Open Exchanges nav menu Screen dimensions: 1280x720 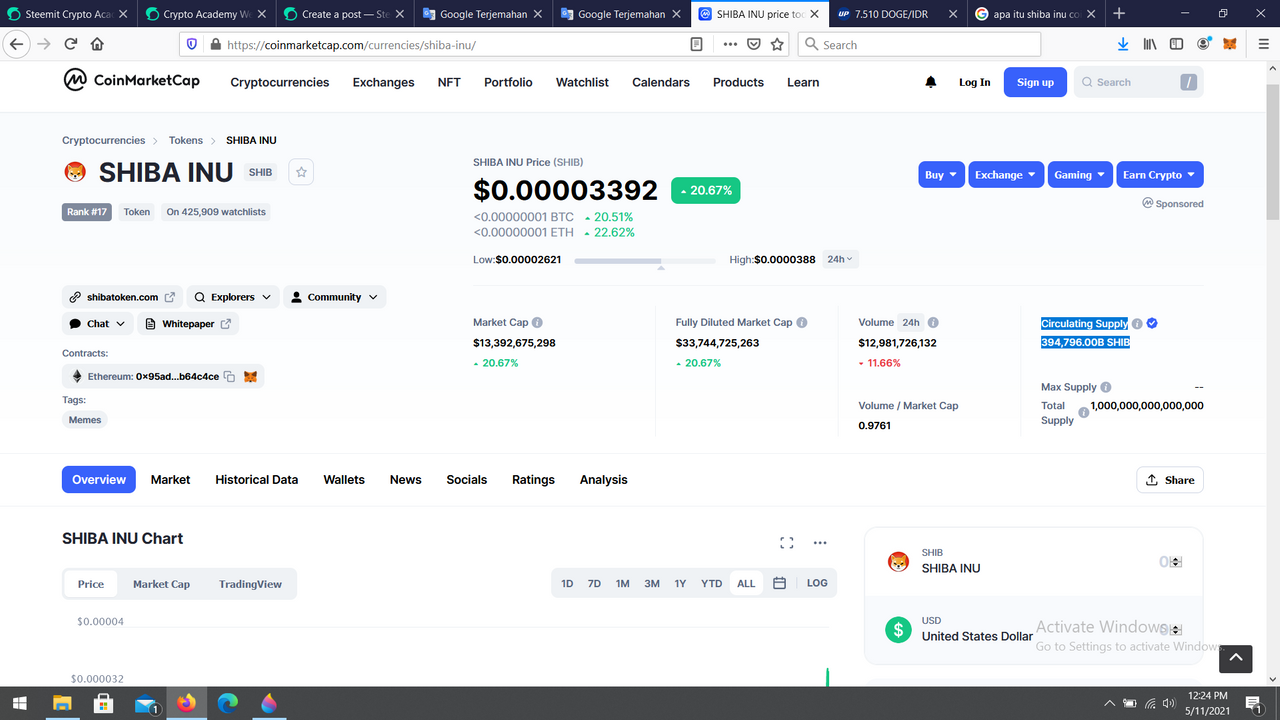tap(383, 82)
